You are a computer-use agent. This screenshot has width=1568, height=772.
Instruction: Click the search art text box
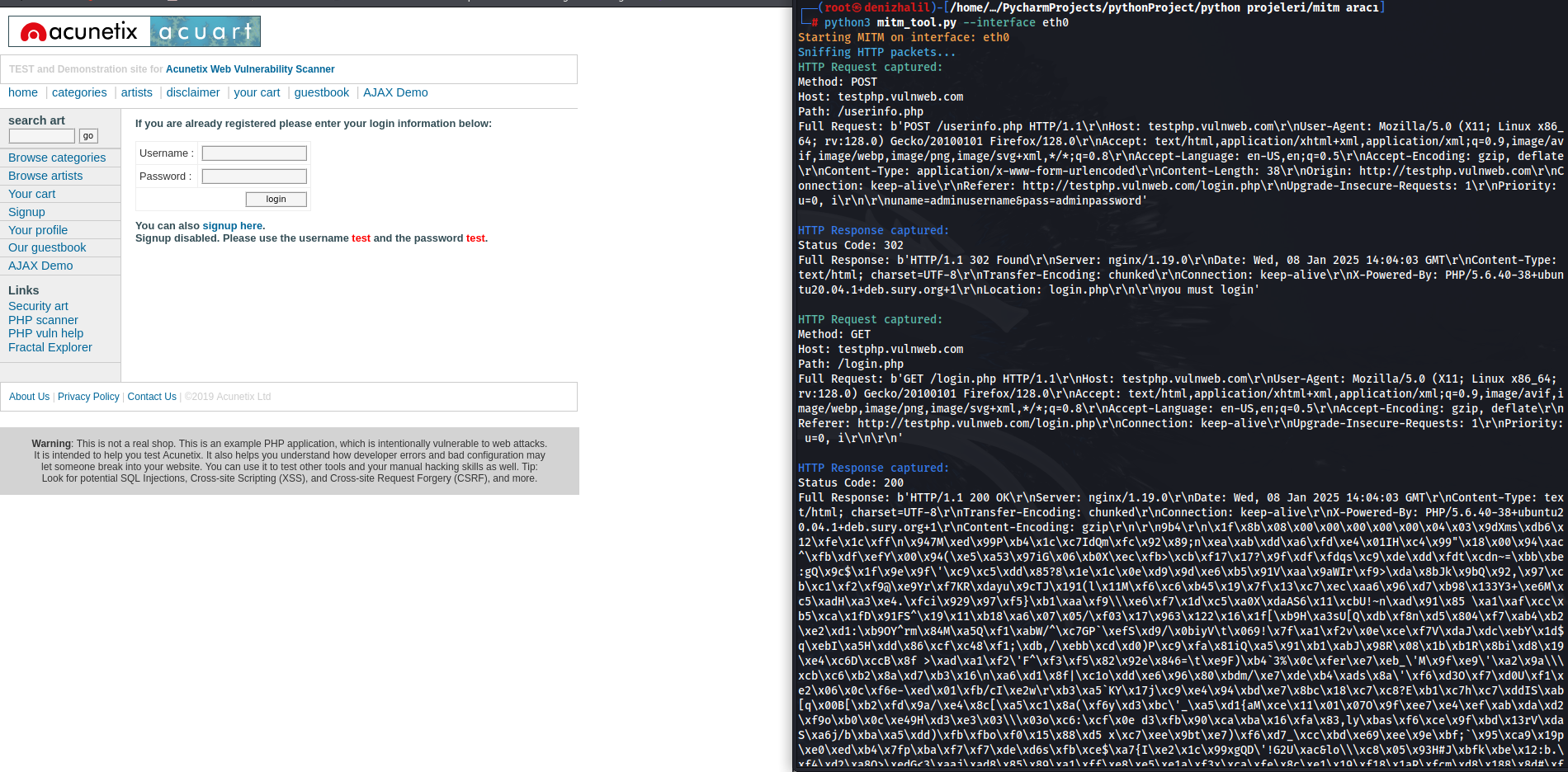(40, 135)
